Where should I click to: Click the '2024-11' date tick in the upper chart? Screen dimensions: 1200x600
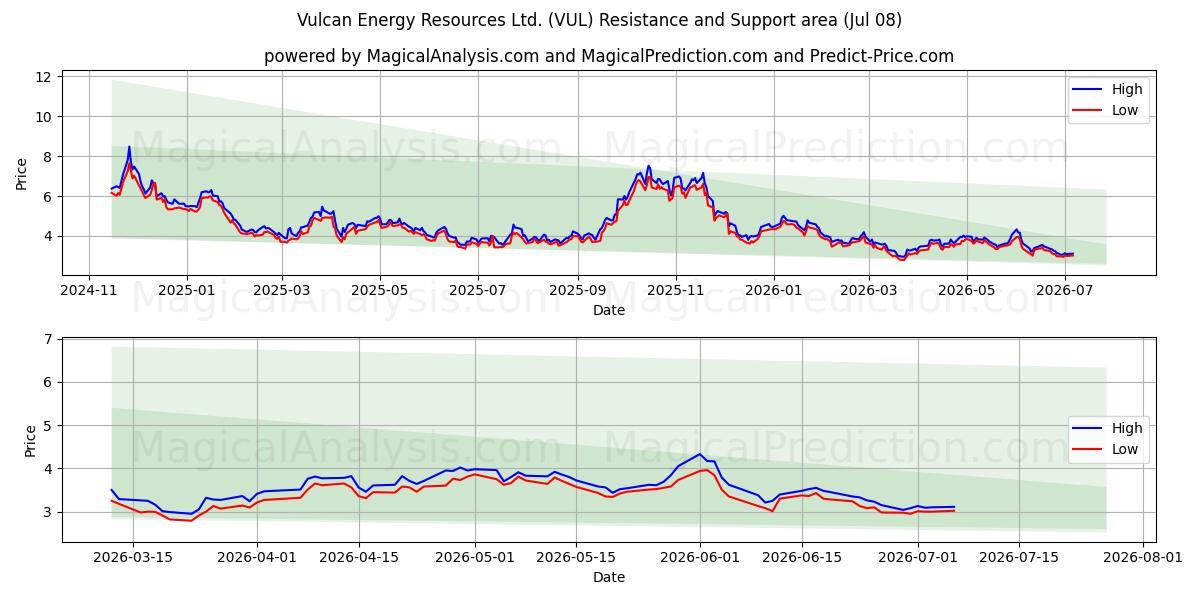click(x=89, y=291)
